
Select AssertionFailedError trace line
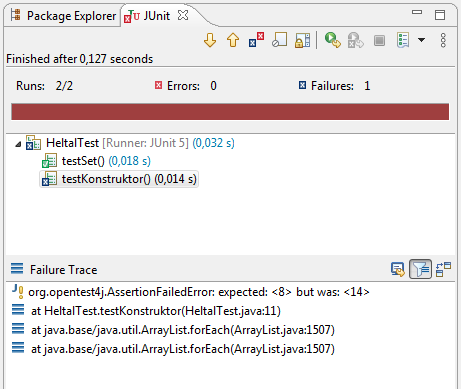[191, 292]
